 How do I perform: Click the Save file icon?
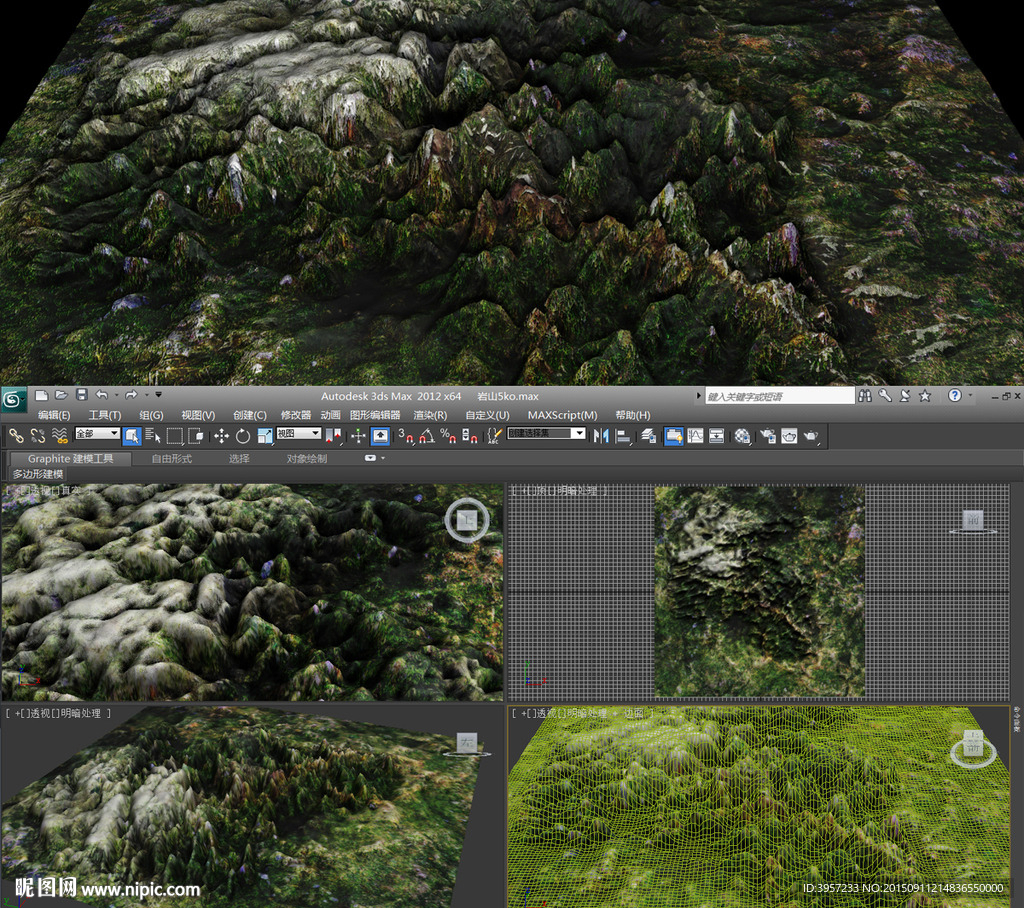tap(81, 396)
